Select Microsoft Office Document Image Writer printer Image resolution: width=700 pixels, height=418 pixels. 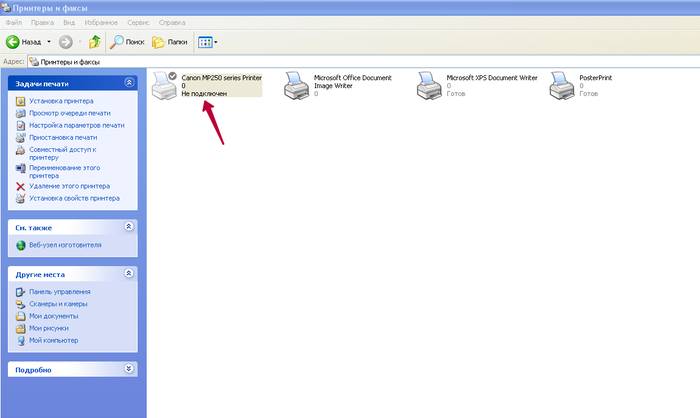[x=296, y=86]
